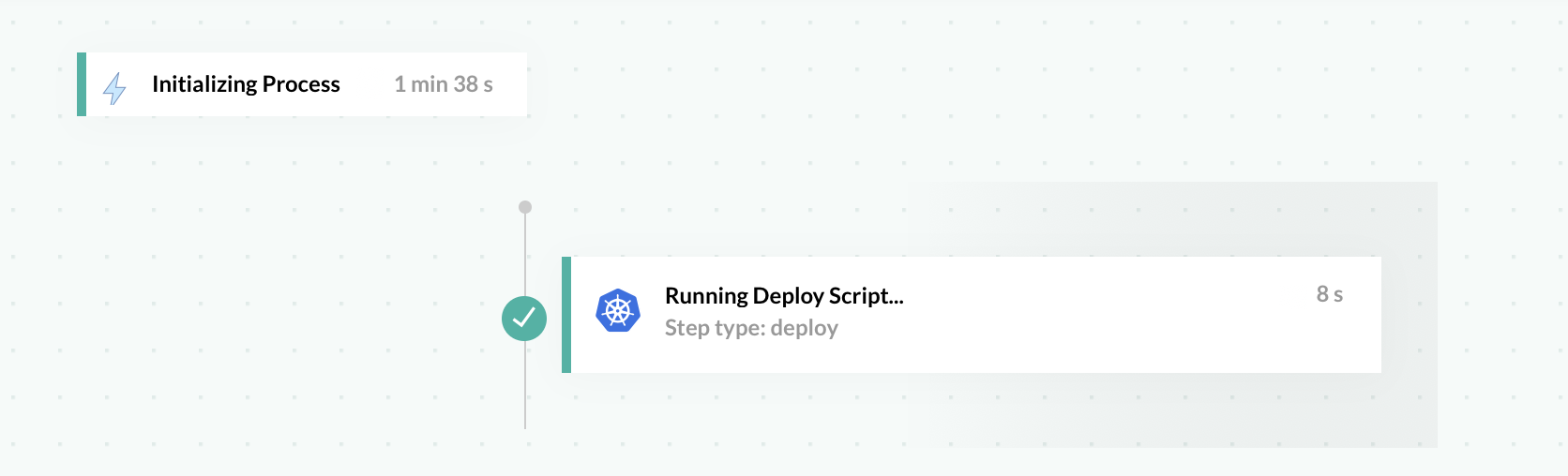This screenshot has width=1568, height=476.
Task: Click gray shaded area above 8 s label
Action: (x=1329, y=220)
